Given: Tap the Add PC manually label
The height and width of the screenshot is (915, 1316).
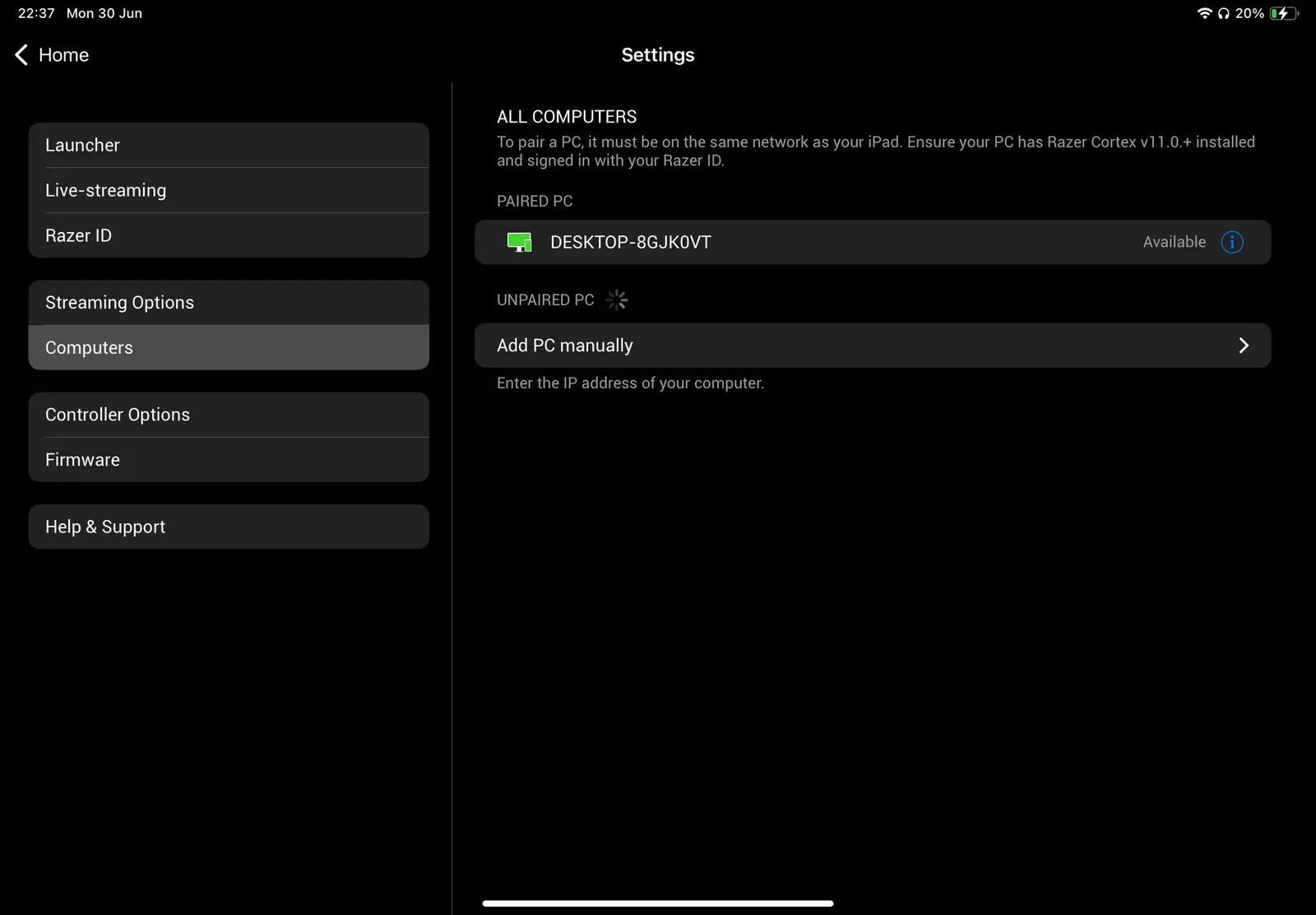Looking at the screenshot, I should (565, 346).
